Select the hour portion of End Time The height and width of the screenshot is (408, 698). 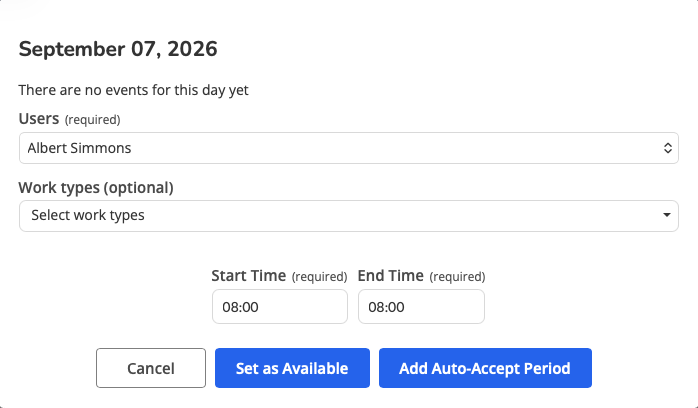(375, 307)
